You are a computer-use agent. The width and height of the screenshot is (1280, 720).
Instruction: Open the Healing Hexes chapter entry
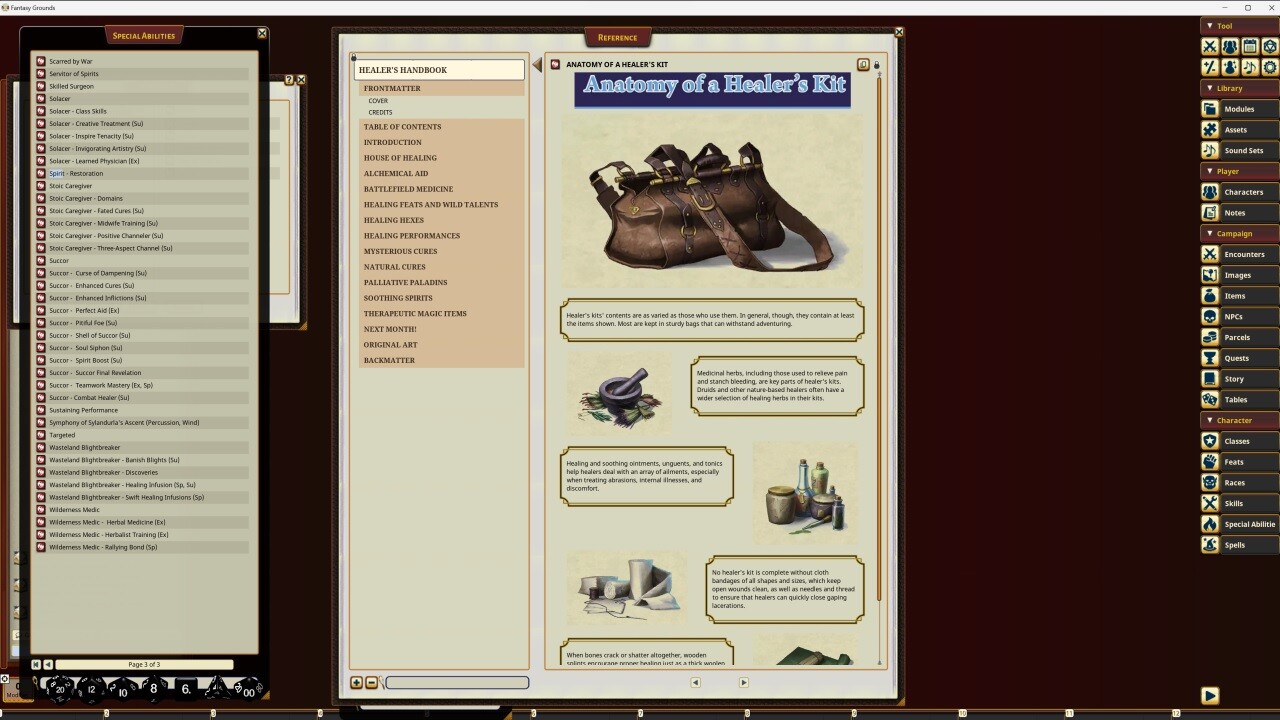click(x=393, y=220)
